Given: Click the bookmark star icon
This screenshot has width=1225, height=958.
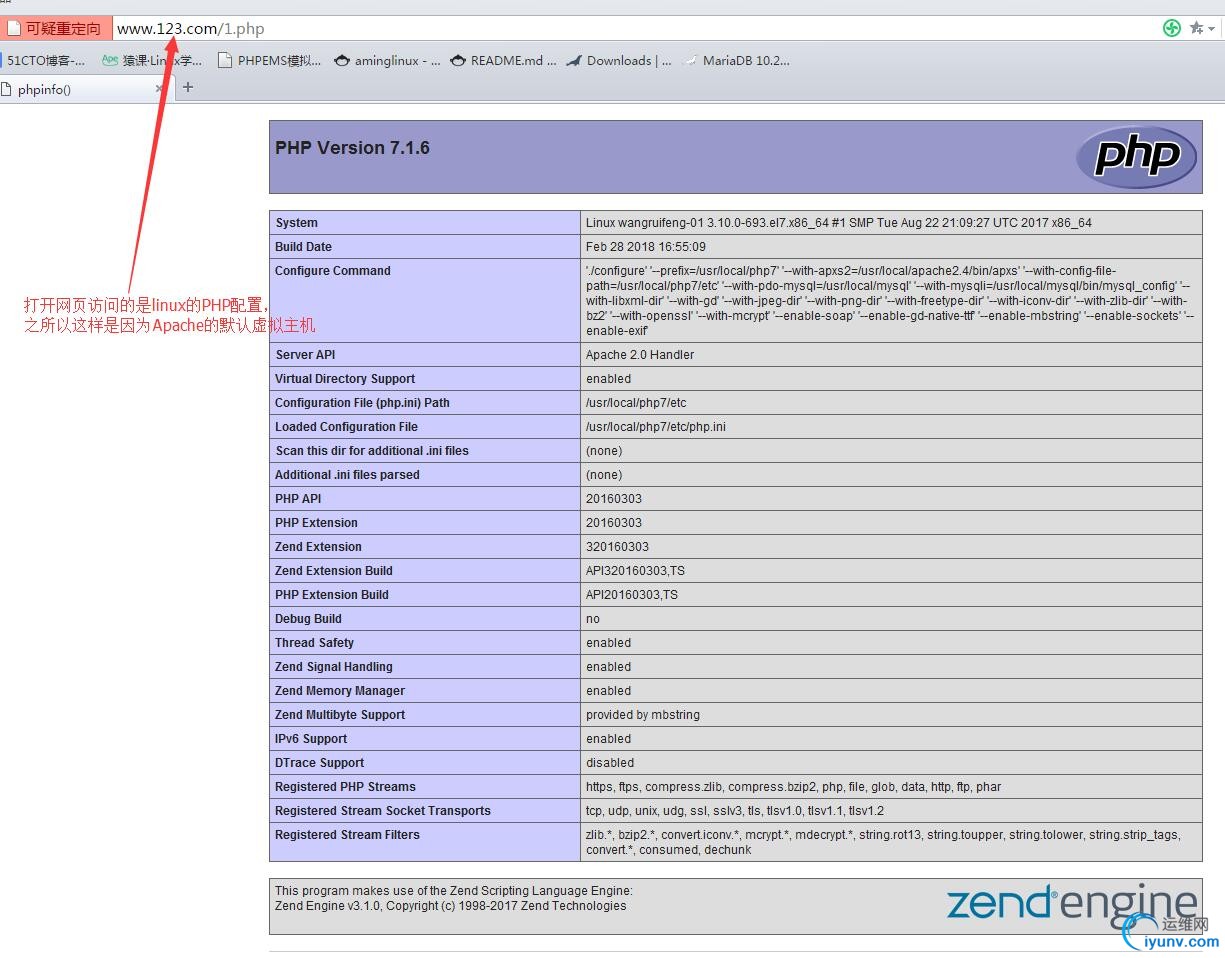Looking at the screenshot, I should coord(1196,28).
